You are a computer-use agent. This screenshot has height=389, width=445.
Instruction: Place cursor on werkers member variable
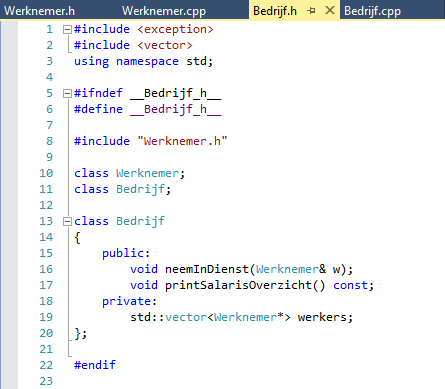tap(322, 317)
